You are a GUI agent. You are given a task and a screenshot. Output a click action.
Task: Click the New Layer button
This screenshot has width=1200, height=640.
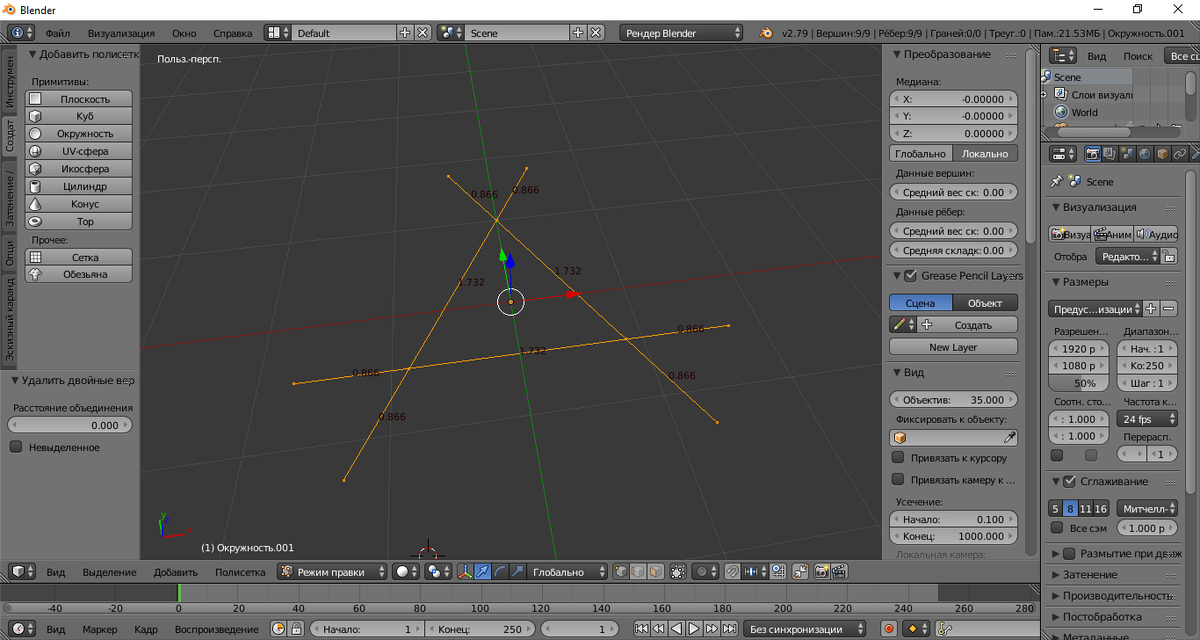point(953,347)
